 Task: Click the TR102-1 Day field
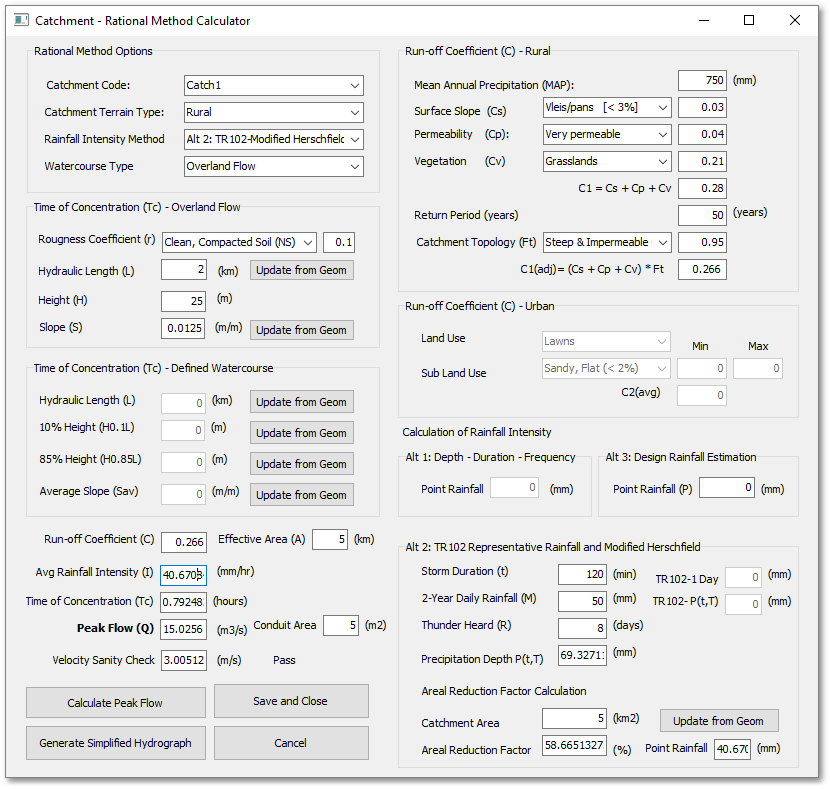click(743, 577)
